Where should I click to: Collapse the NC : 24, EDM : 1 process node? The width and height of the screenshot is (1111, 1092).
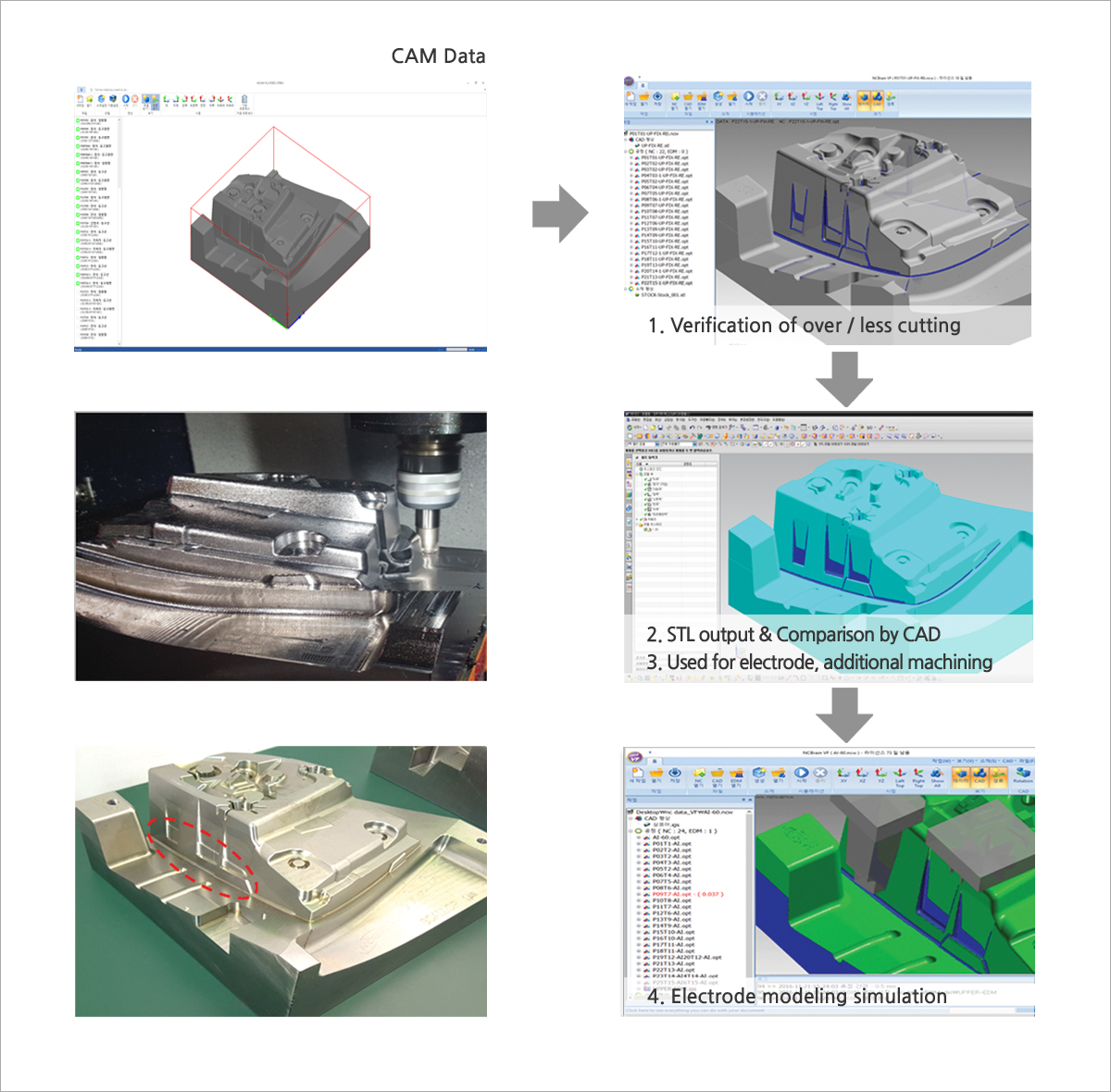[630, 831]
